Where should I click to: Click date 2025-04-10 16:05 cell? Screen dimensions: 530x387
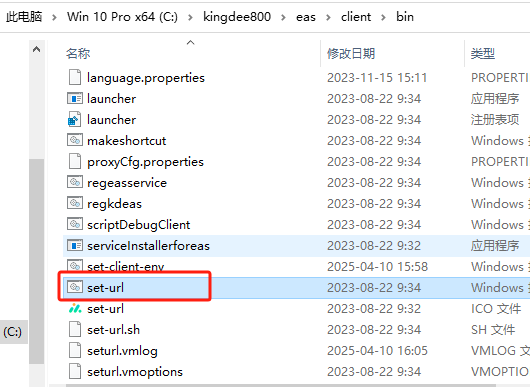click(377, 351)
